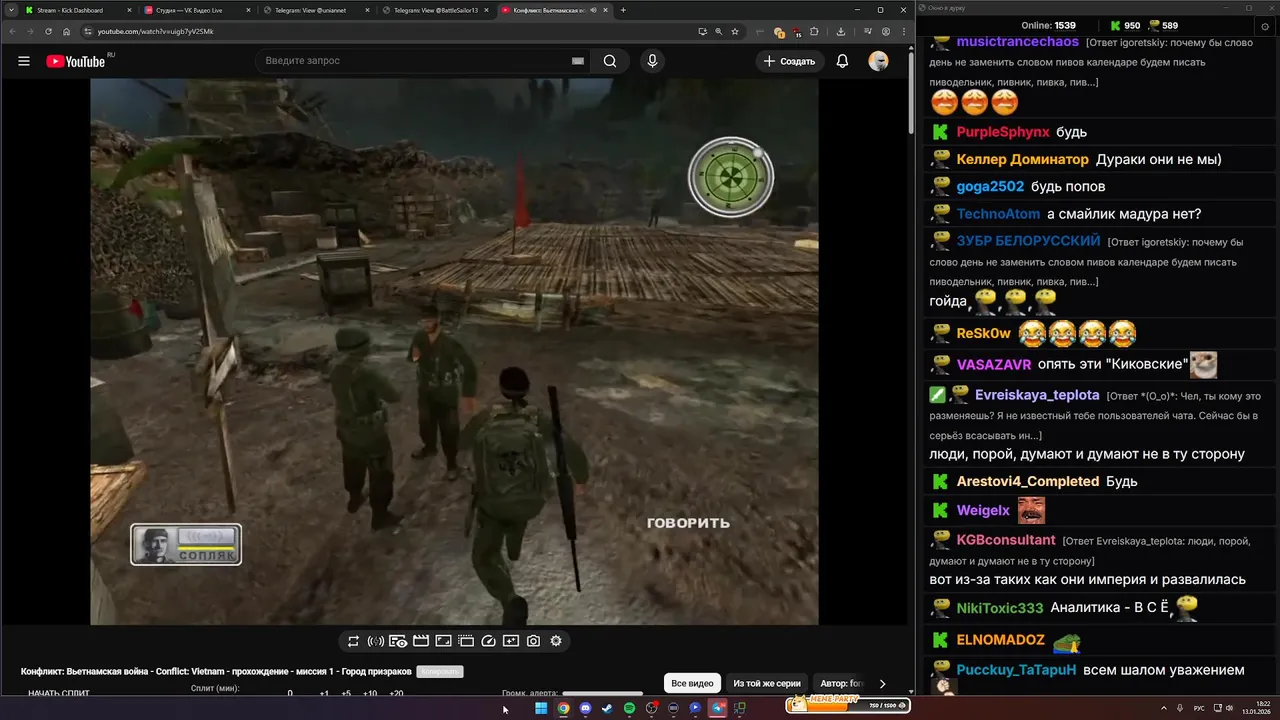Click the clapperboard icon in player toolbar

(x=421, y=641)
